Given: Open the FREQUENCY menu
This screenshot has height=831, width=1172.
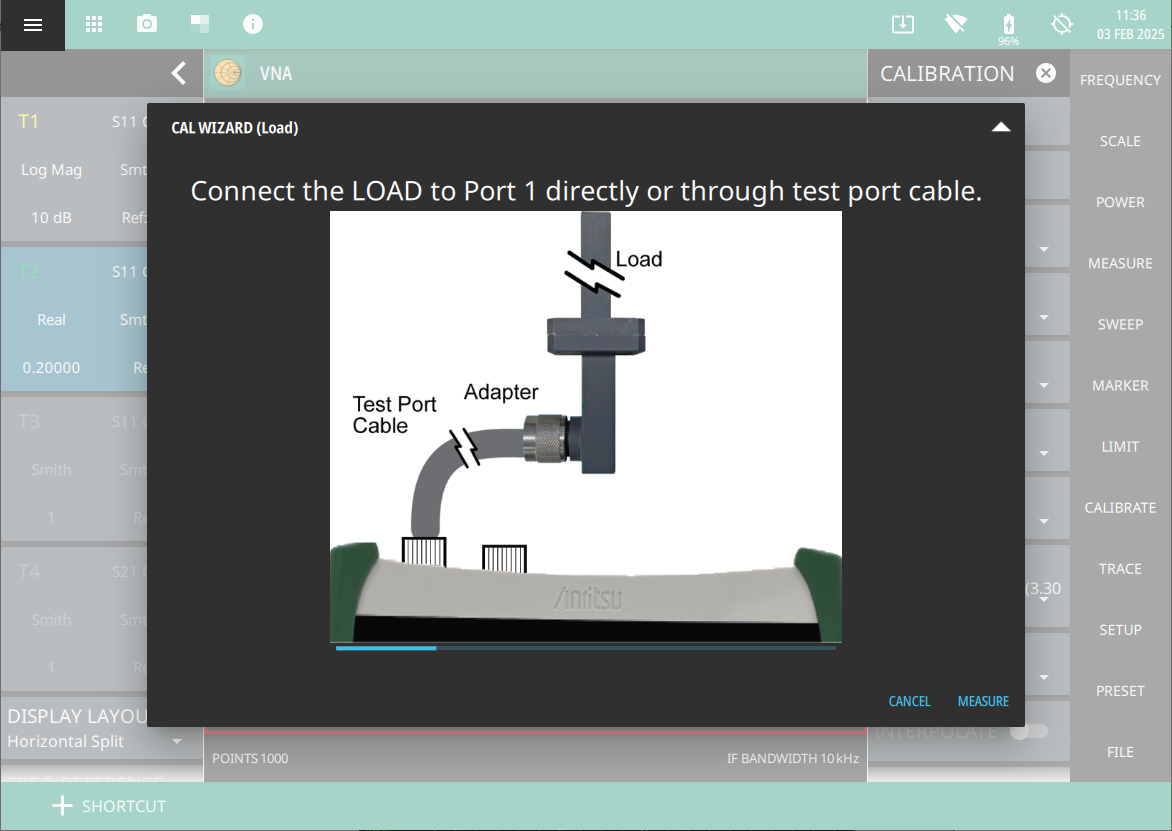Looking at the screenshot, I should coord(1120,80).
